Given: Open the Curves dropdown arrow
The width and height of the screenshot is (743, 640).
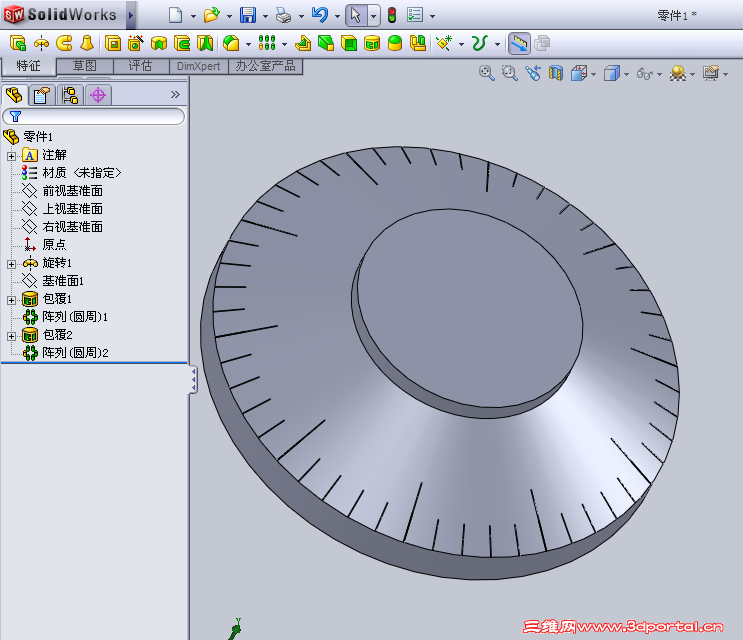Looking at the screenshot, I should pyautogui.click(x=497, y=45).
